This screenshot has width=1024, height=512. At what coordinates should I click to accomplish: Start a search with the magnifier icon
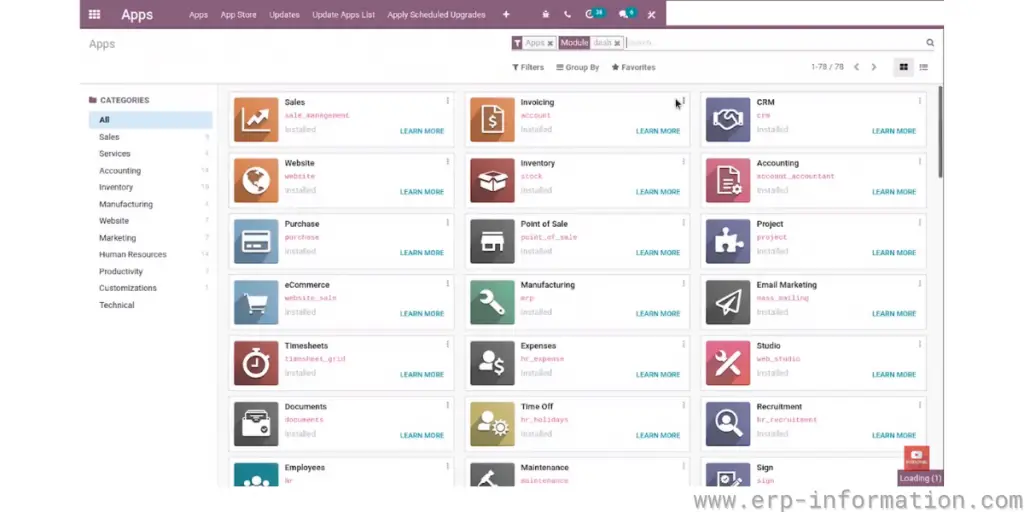click(930, 42)
